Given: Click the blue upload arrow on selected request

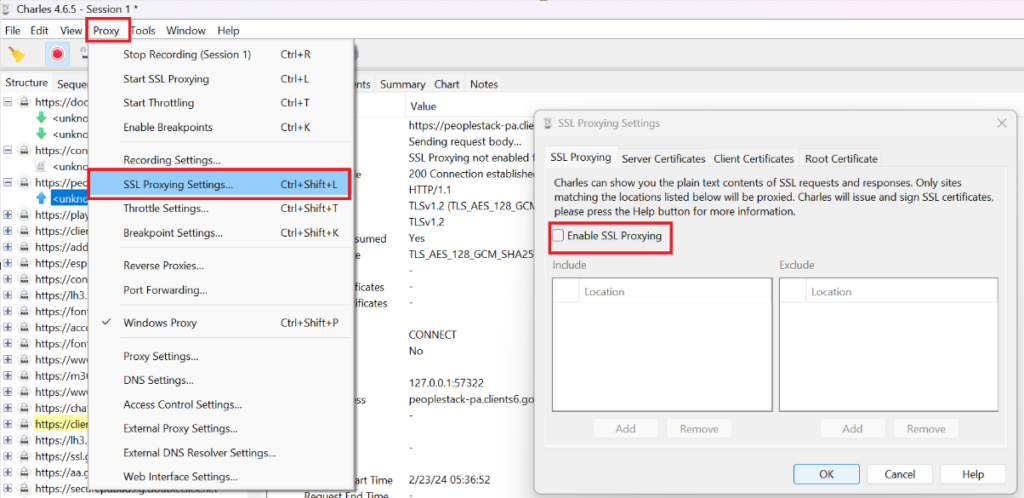Looking at the screenshot, I should (x=41, y=198).
